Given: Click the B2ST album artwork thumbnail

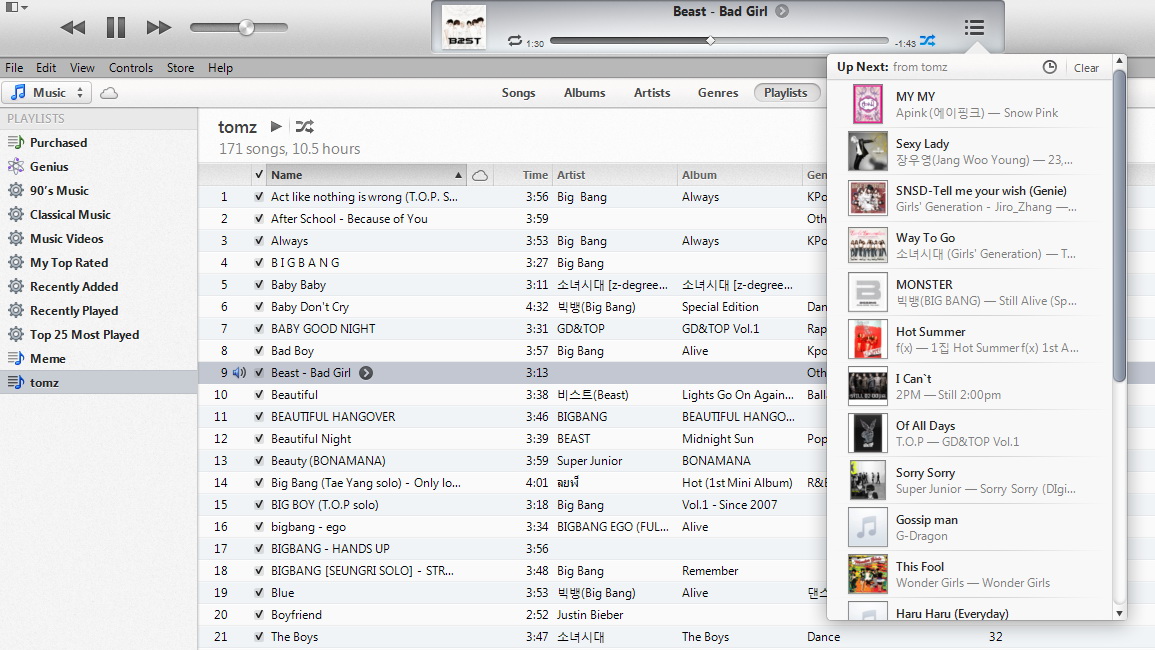Looking at the screenshot, I should [x=464, y=27].
